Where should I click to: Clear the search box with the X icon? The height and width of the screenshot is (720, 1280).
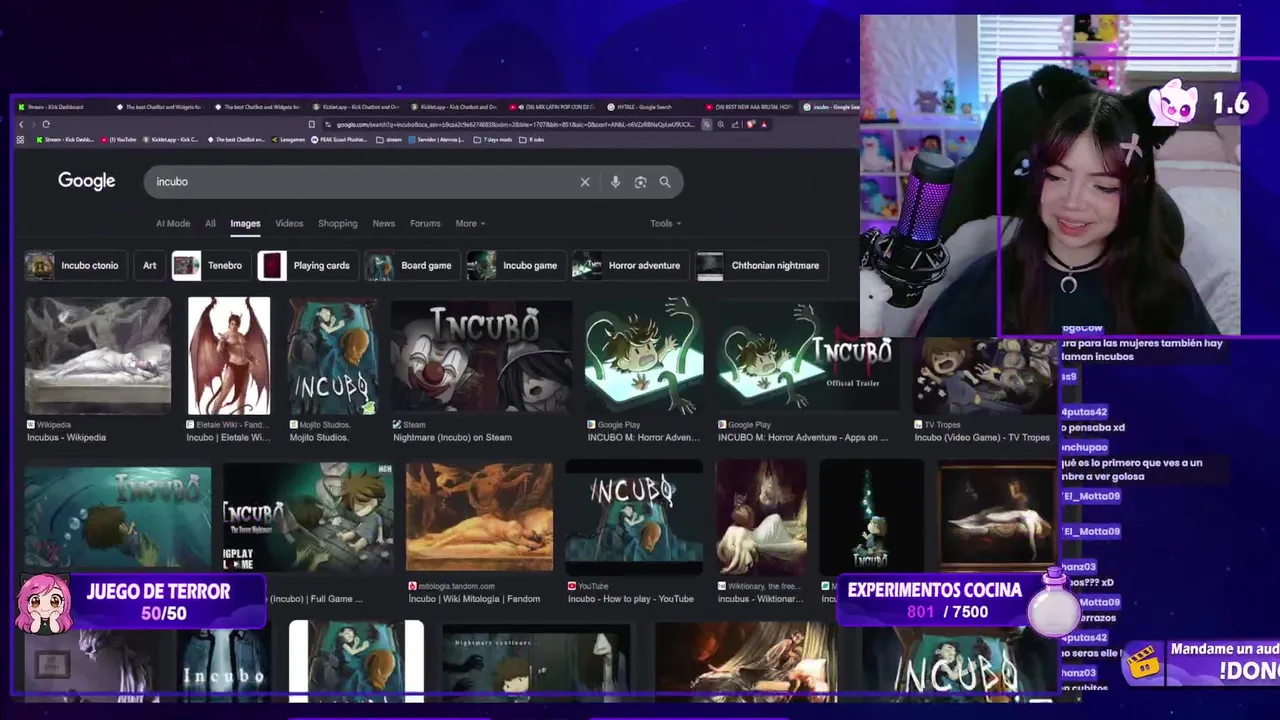585,182
